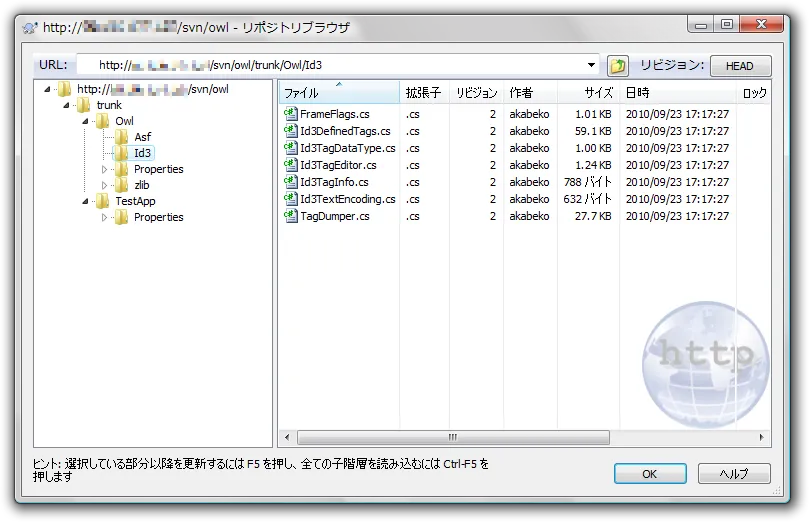Viewport: 809px width, 522px height.
Task: Sort by the 作者 column header
Action: coord(521,93)
